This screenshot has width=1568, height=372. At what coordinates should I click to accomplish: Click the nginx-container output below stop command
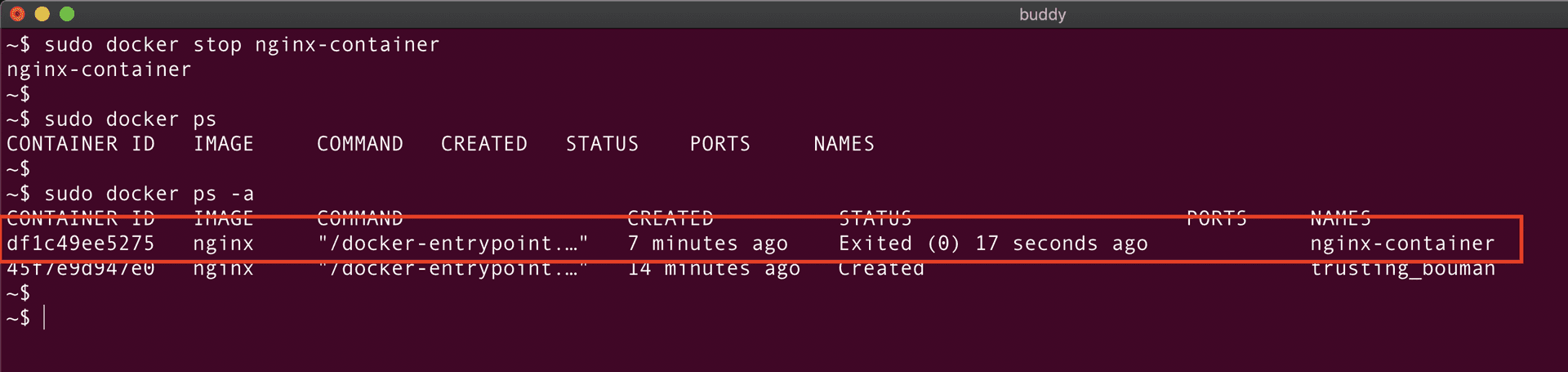(99, 69)
